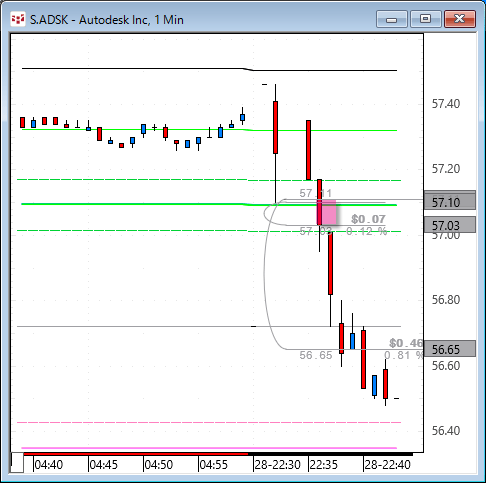Click the red session bar above the time axis
The width and height of the screenshot is (486, 483).
tap(136, 454)
